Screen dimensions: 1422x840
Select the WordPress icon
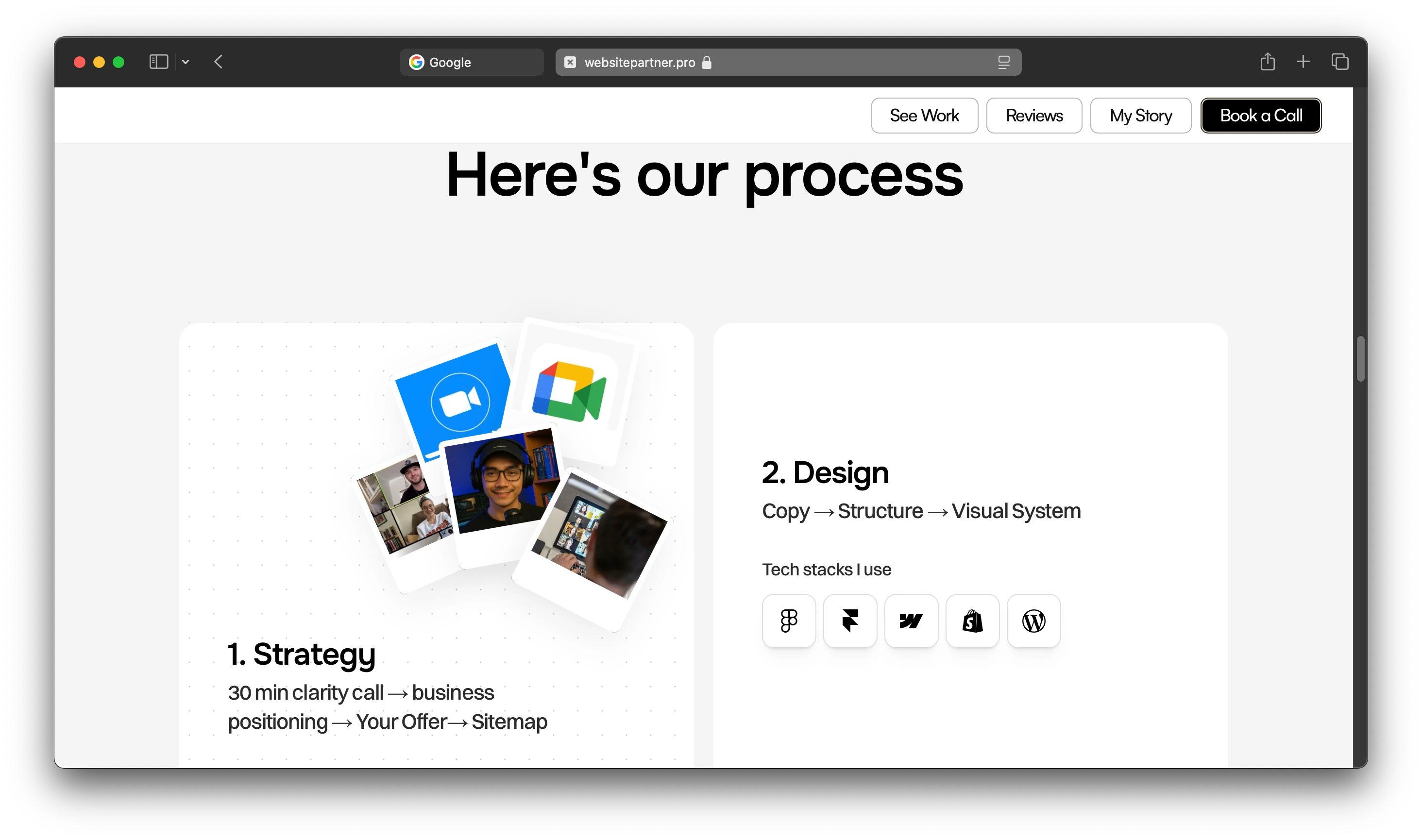(1033, 621)
